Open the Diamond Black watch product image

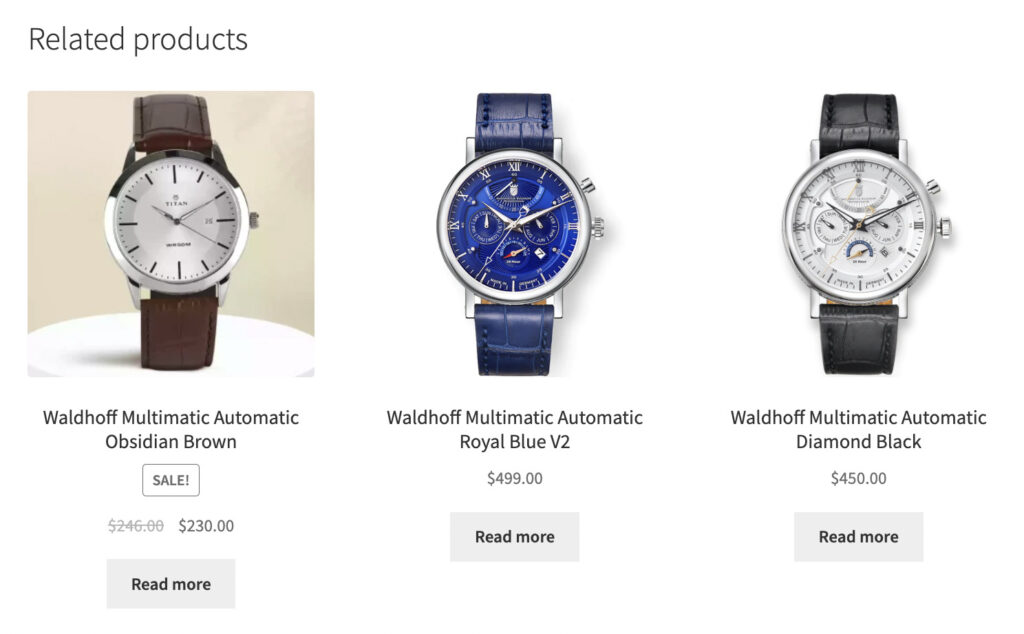[x=859, y=234]
